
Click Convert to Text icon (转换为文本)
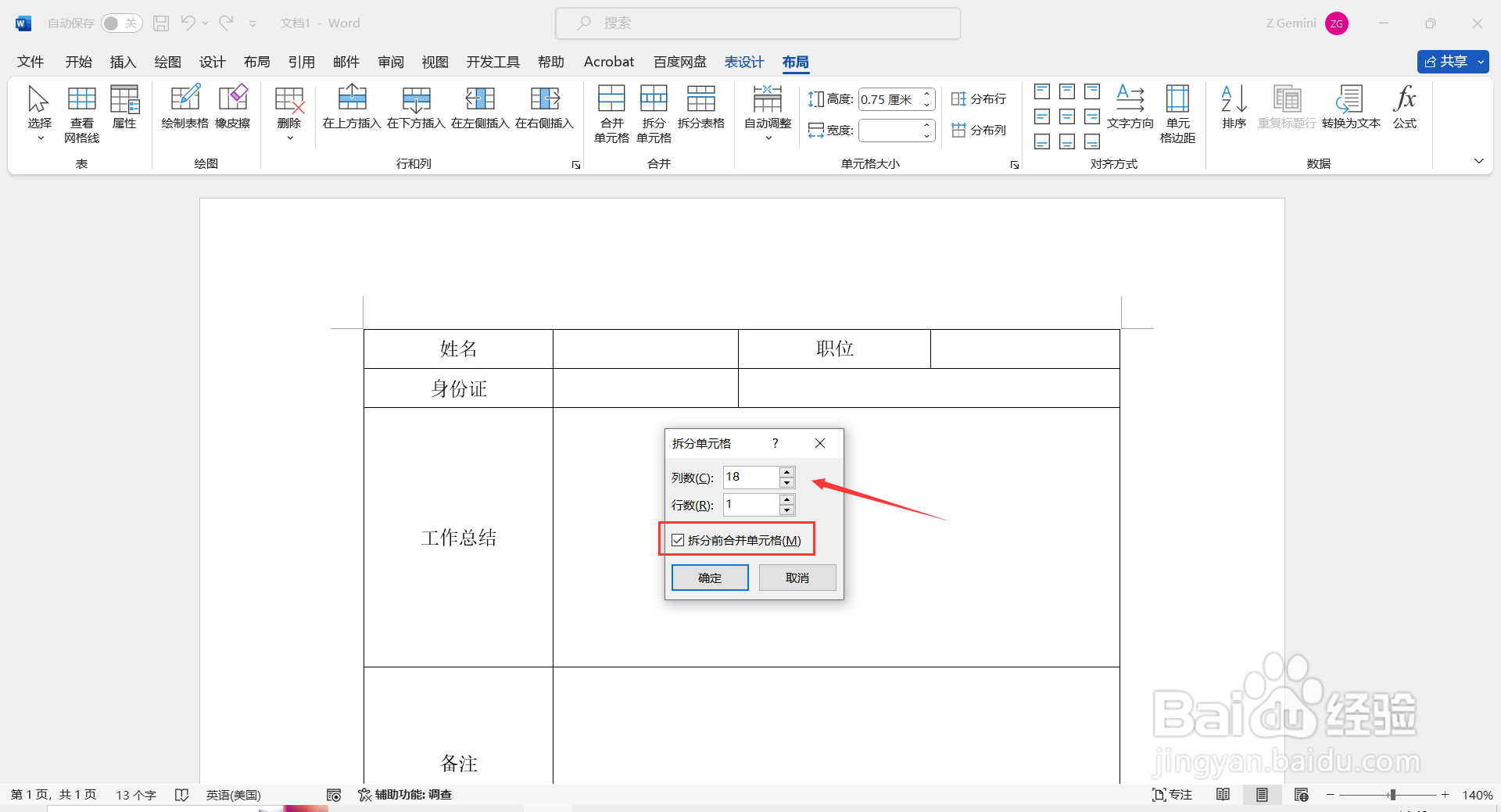pos(1350,109)
